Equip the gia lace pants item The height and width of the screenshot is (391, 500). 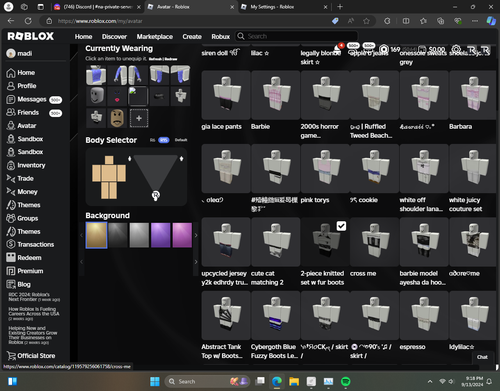(226, 95)
